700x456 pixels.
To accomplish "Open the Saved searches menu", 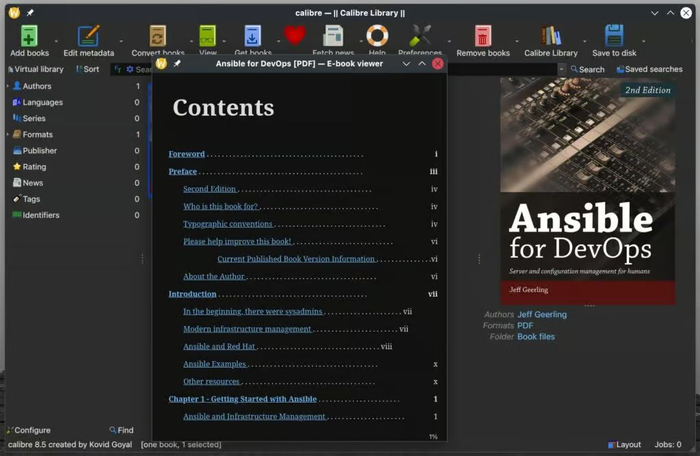I will click(x=649, y=69).
